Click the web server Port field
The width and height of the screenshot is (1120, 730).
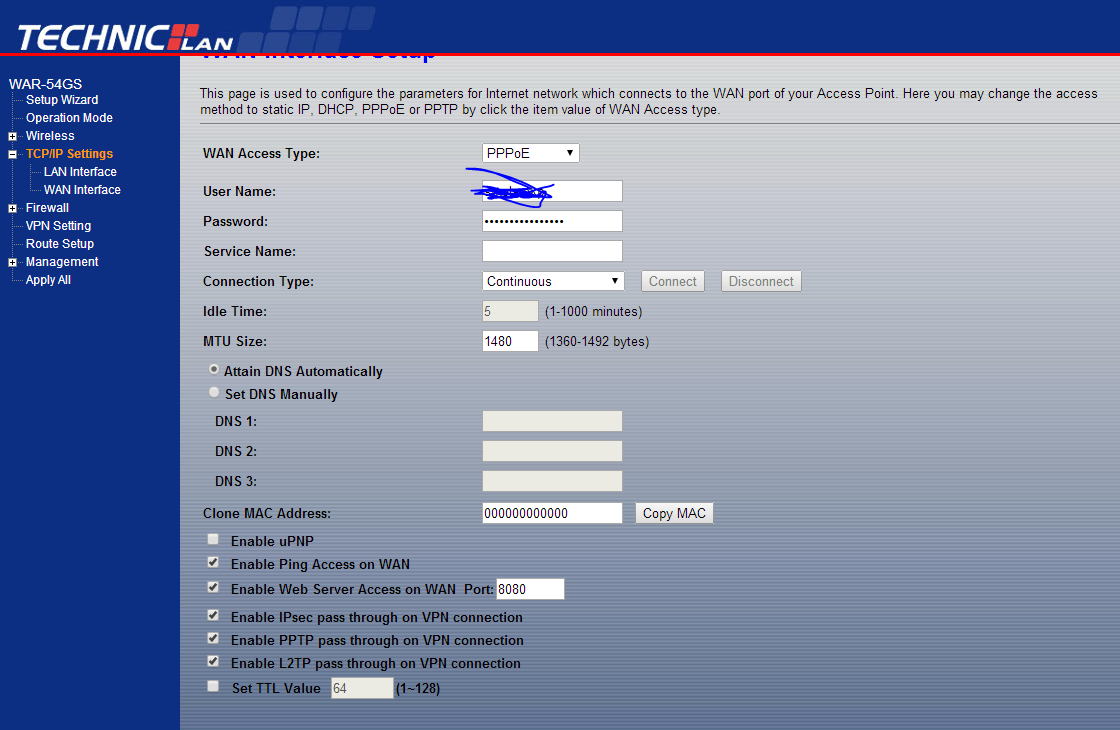coord(530,589)
